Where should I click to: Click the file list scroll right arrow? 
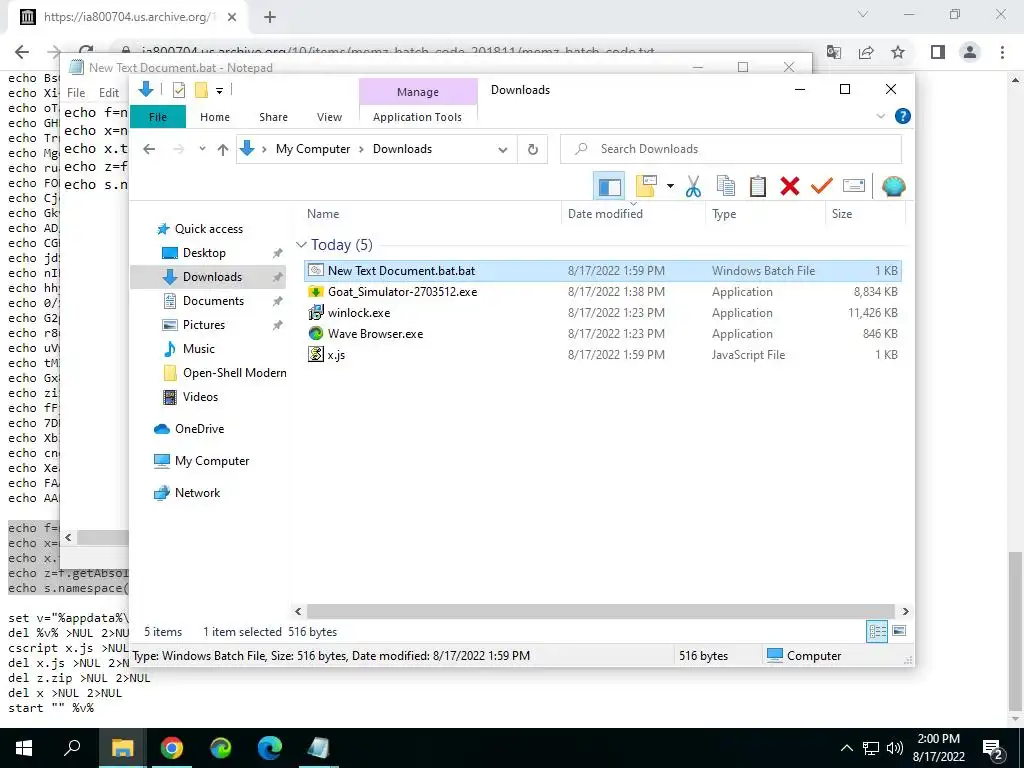905,611
